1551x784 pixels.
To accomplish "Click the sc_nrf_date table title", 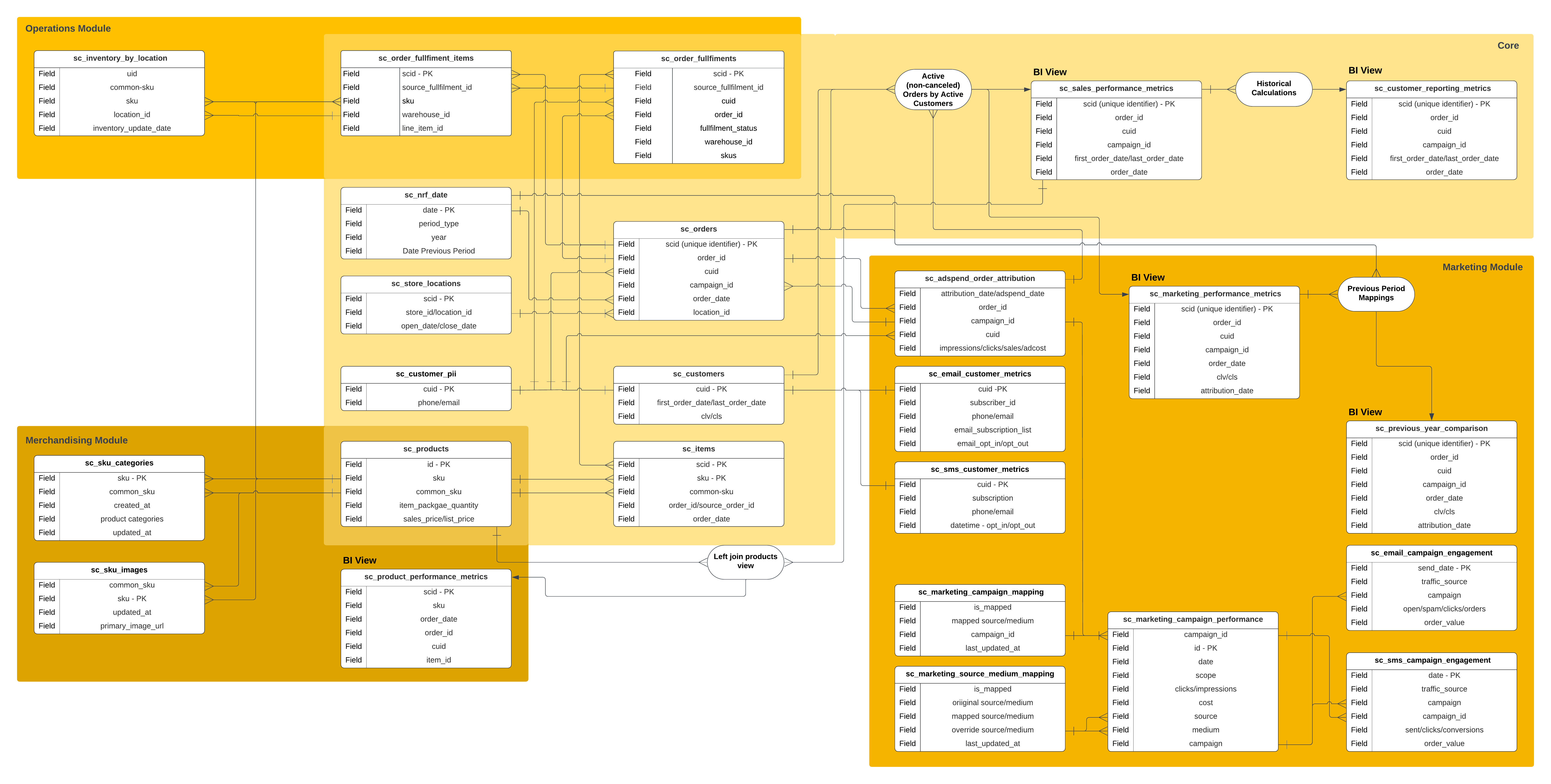I will (426, 195).
